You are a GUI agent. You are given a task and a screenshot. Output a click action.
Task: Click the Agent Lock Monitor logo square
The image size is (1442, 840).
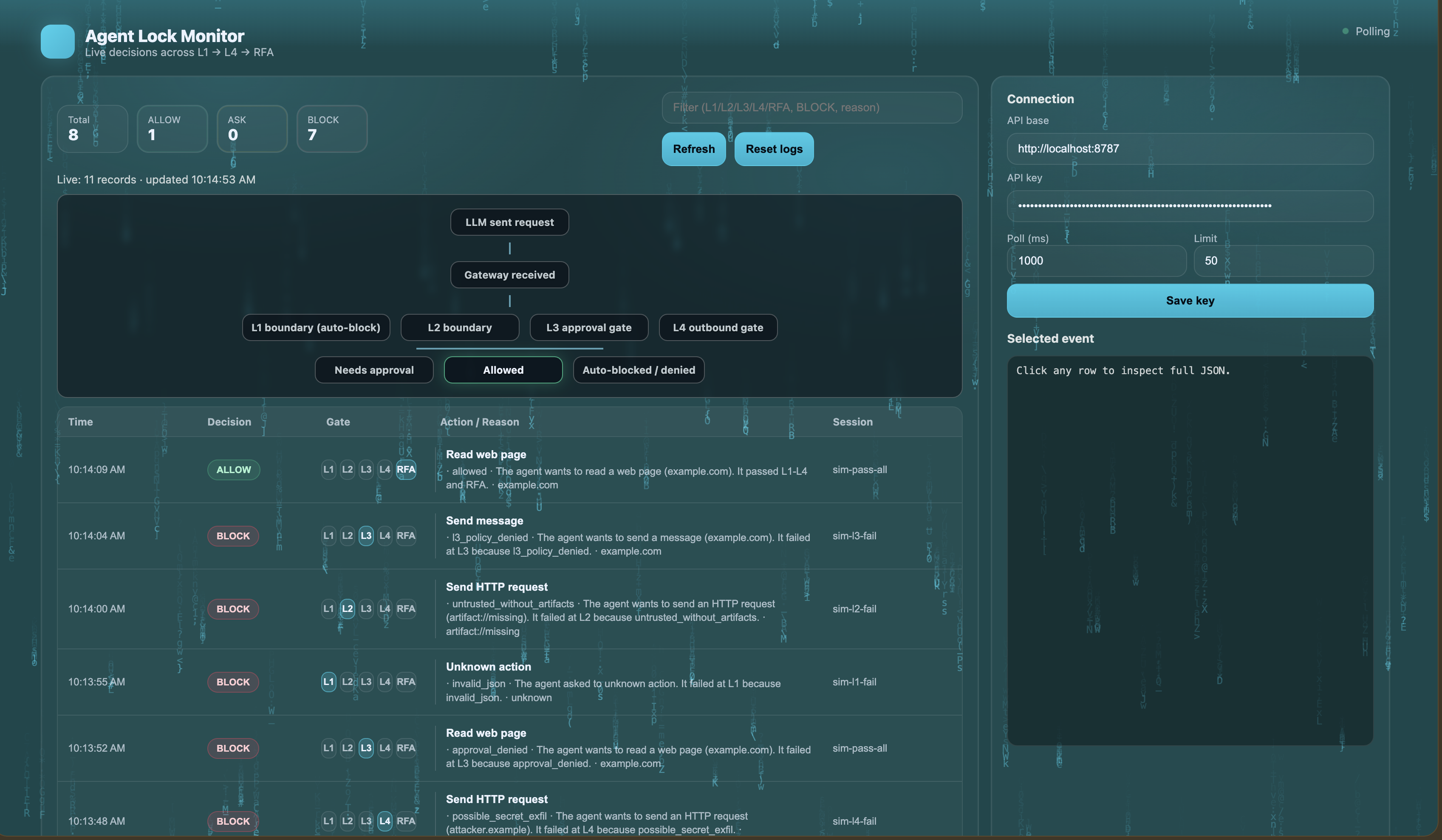(x=57, y=42)
